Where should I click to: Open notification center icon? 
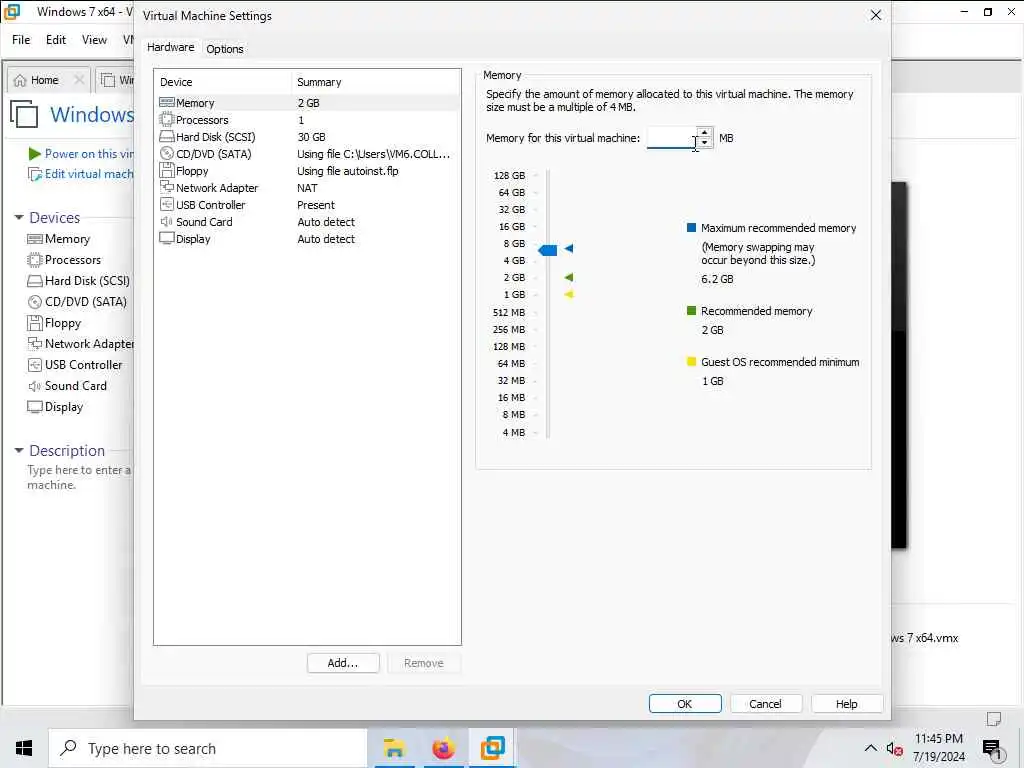tap(991, 748)
